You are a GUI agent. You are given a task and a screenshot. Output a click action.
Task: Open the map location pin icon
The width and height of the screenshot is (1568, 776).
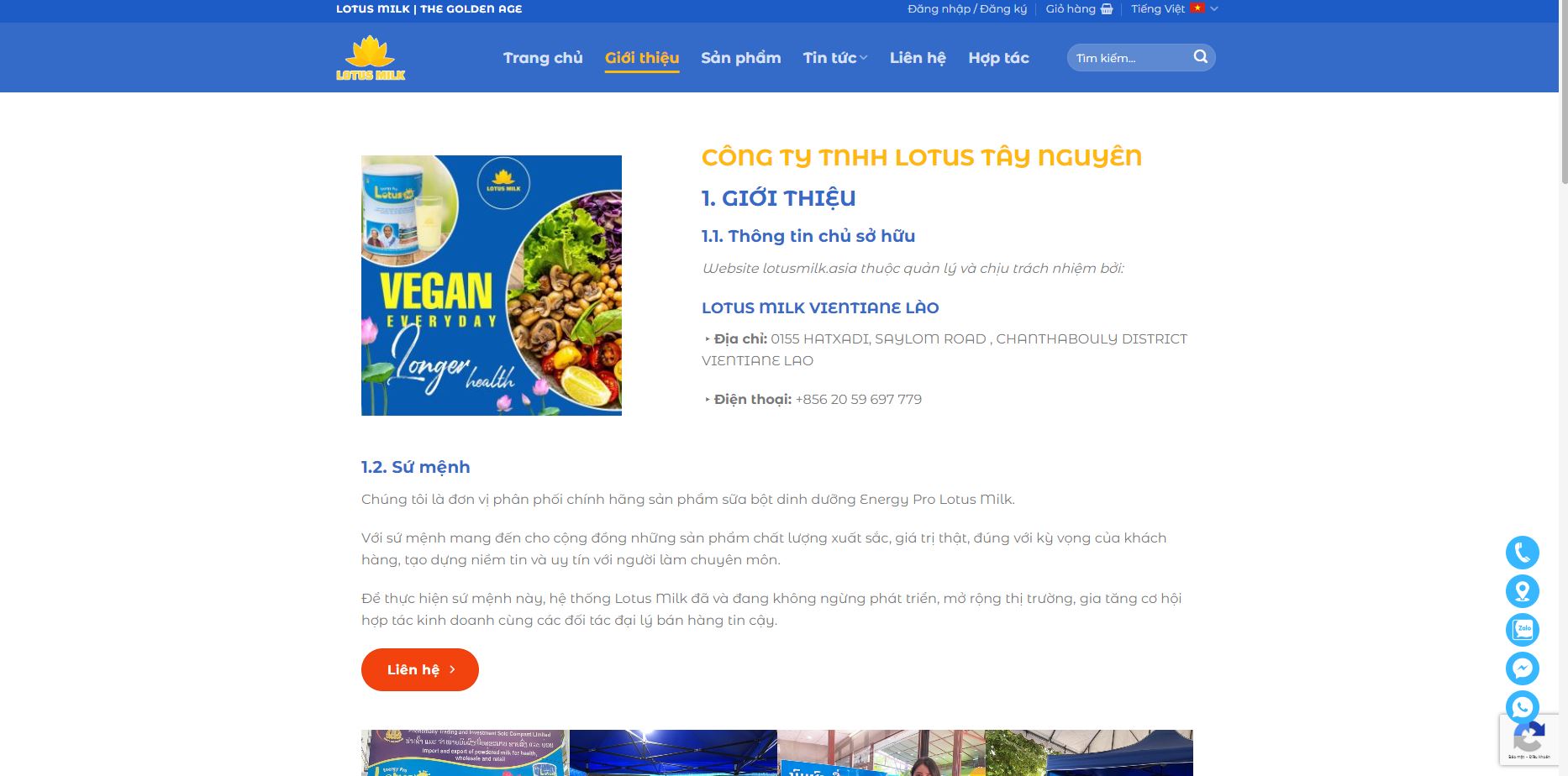(1522, 591)
